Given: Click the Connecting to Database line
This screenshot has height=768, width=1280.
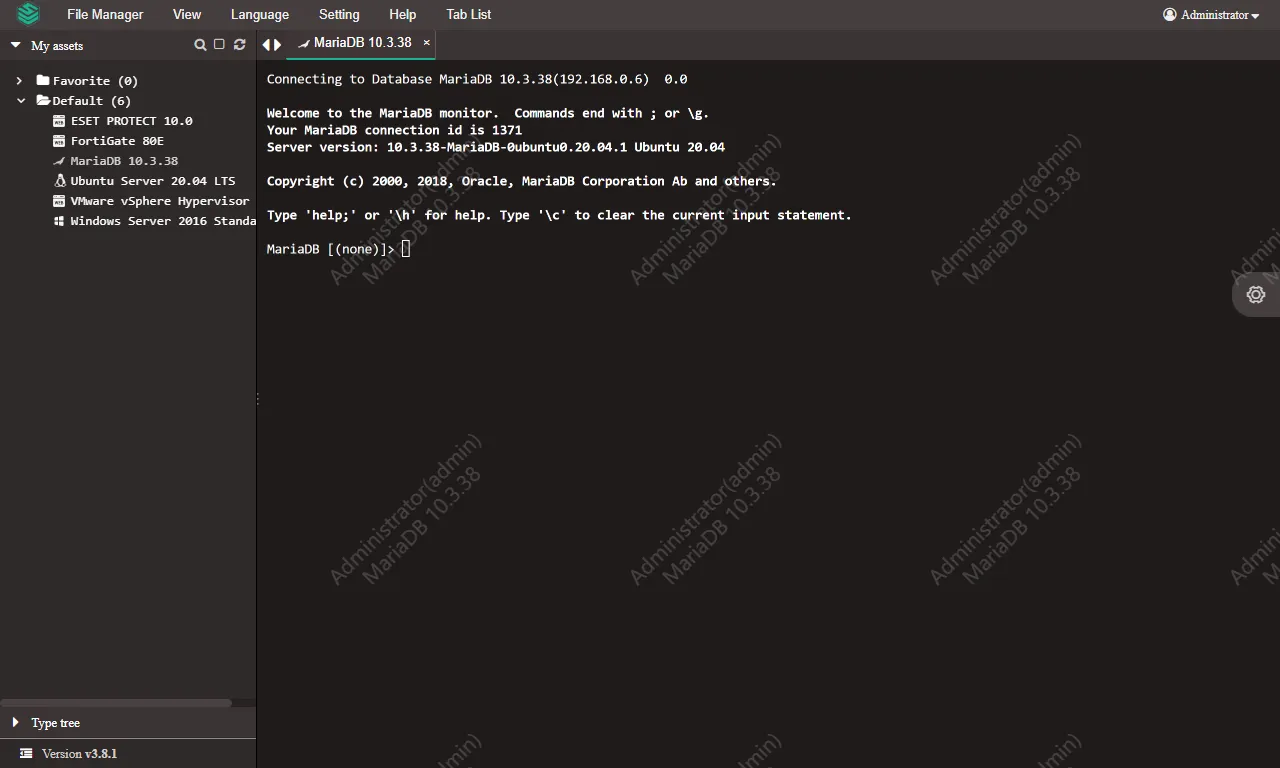Looking at the screenshot, I should [x=477, y=79].
